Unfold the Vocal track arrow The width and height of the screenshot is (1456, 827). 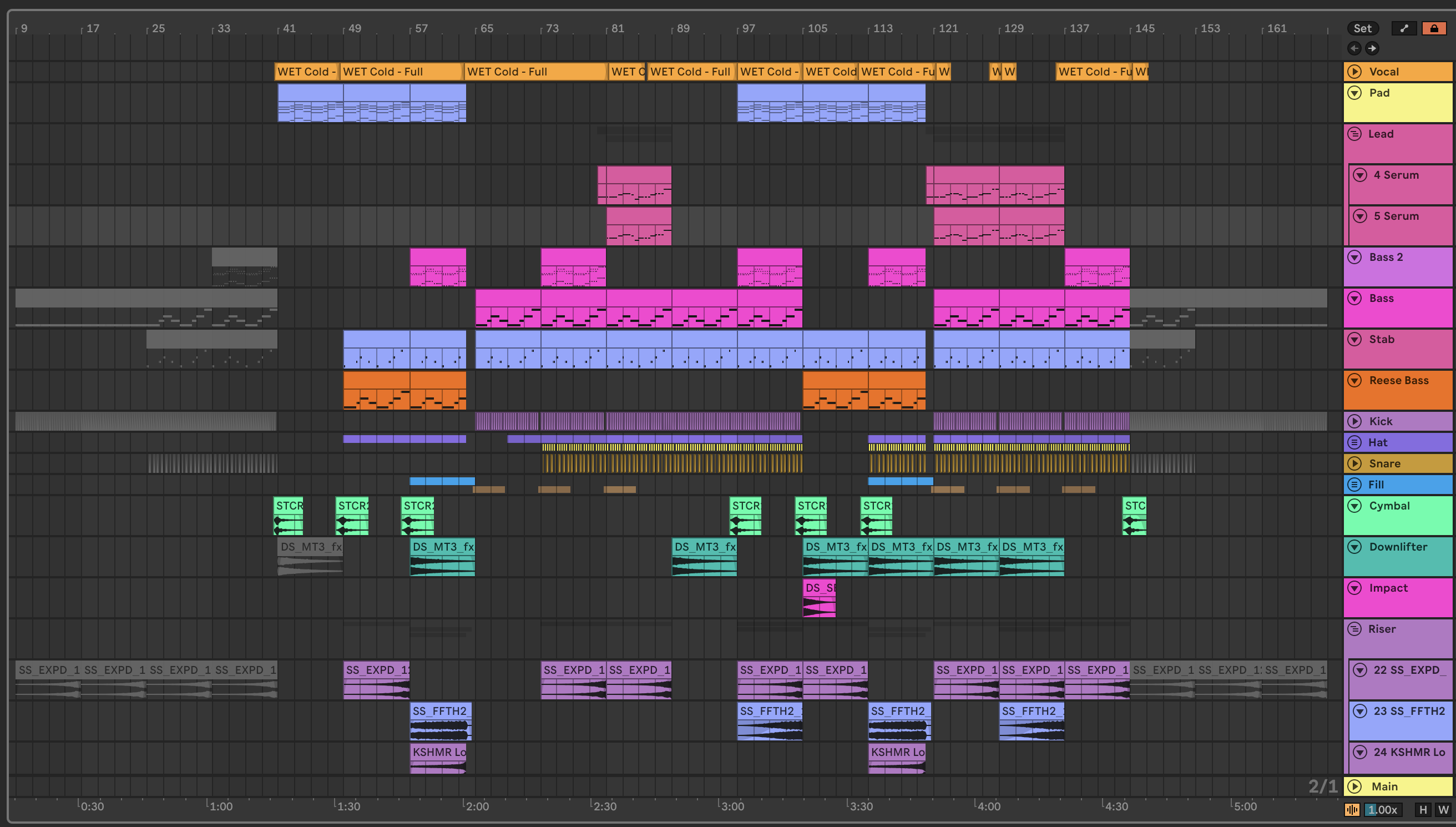pos(1355,72)
